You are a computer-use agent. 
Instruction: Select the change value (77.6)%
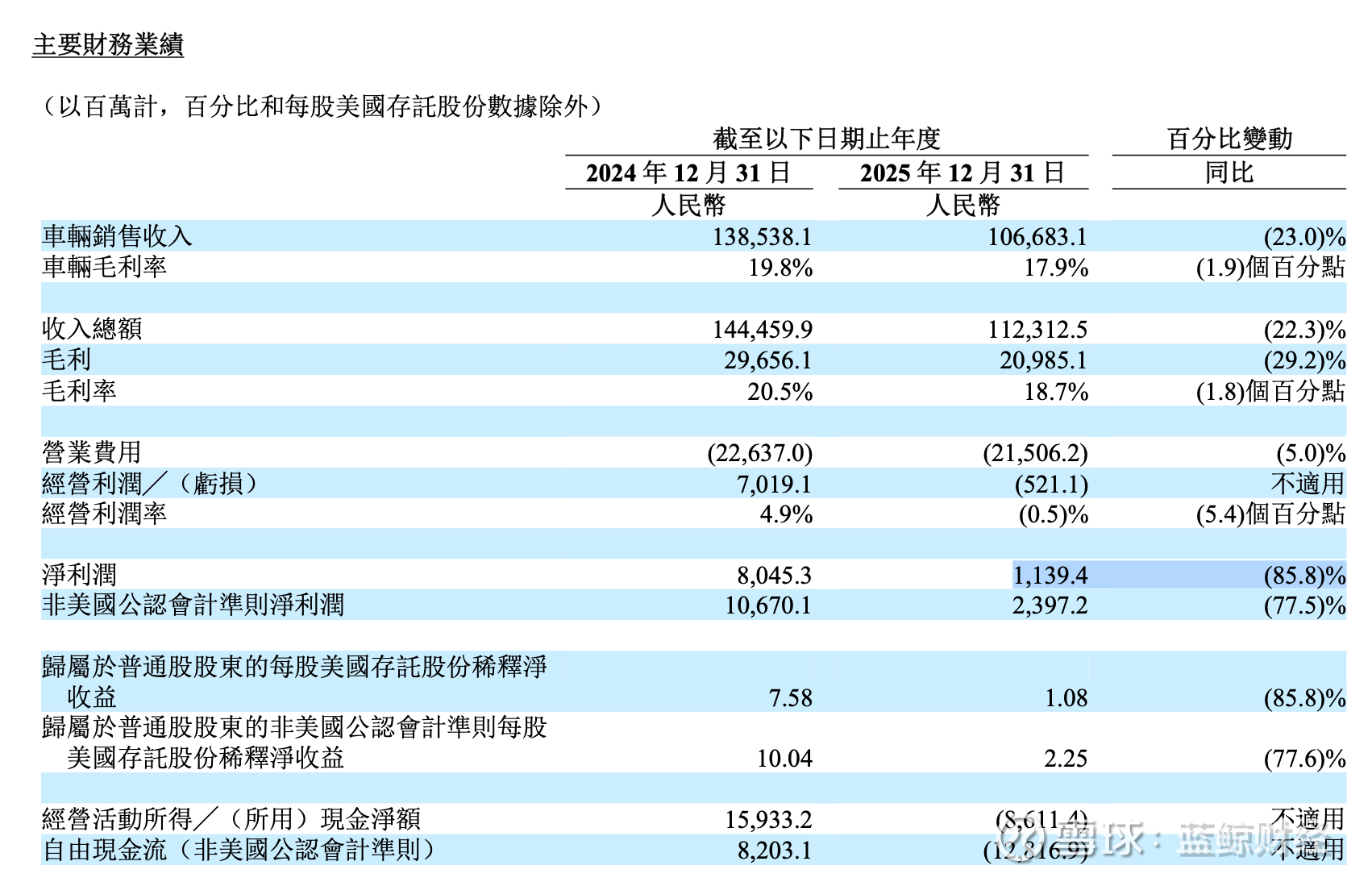click(x=1304, y=759)
